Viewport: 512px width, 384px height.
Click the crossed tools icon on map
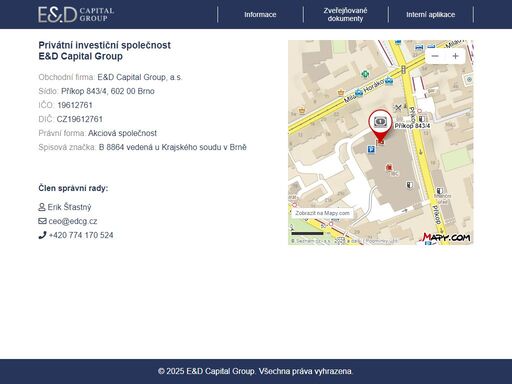pos(398,107)
